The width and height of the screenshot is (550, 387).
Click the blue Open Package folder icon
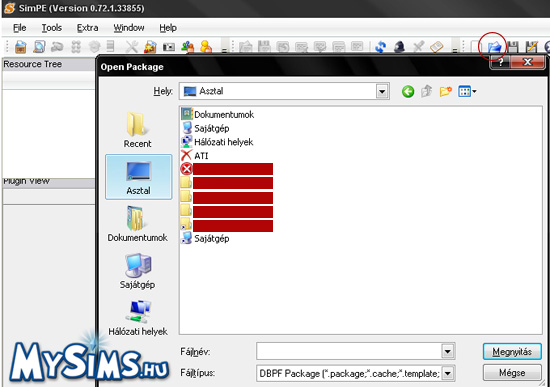(x=495, y=47)
